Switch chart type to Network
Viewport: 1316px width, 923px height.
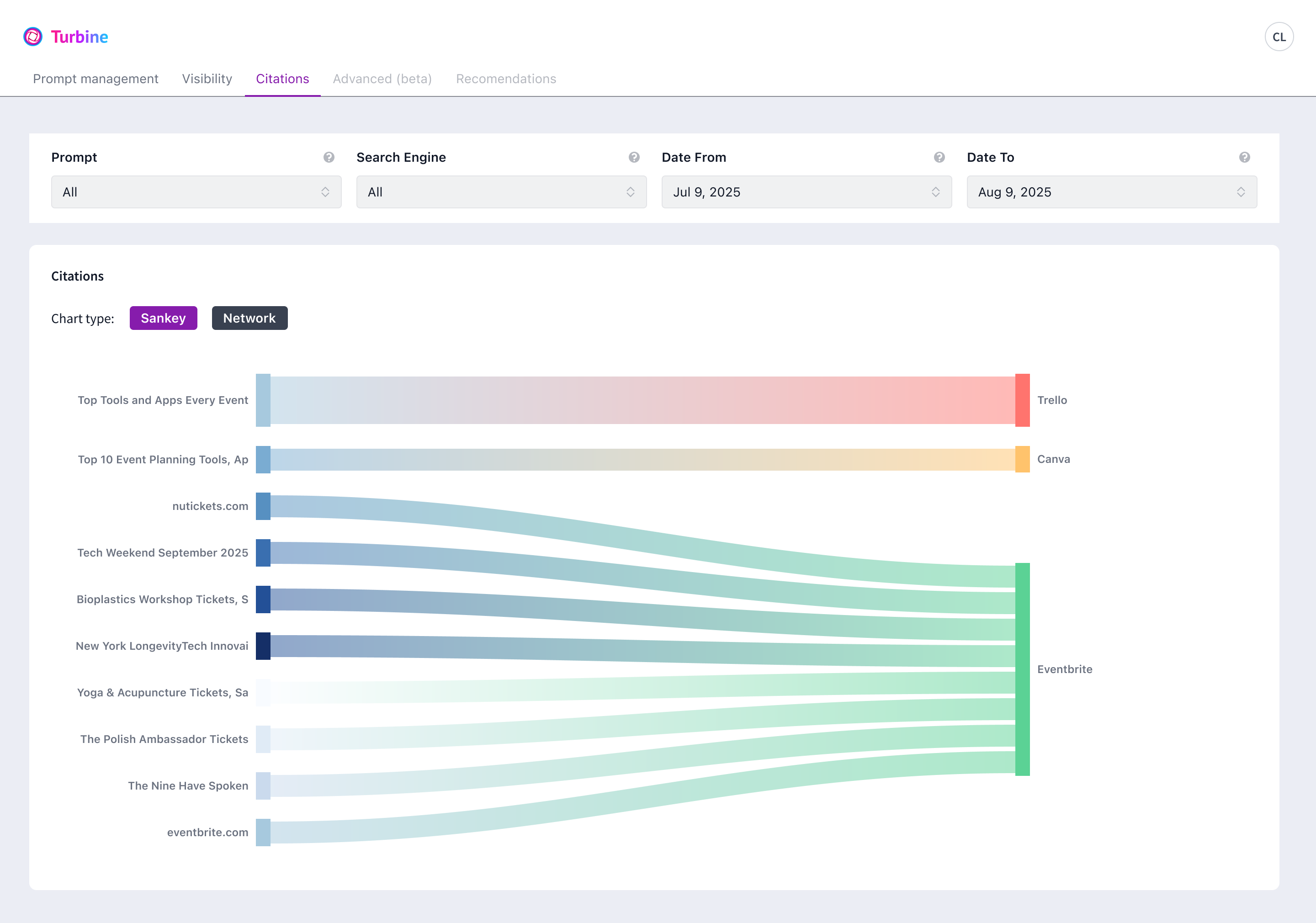(249, 318)
